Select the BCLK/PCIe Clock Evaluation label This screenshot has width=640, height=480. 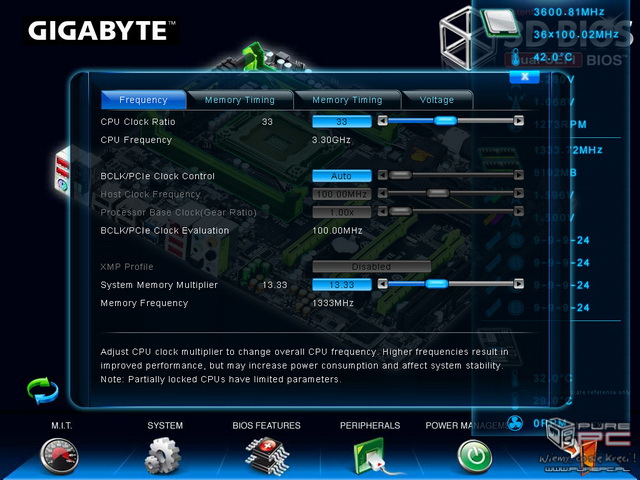(165, 231)
